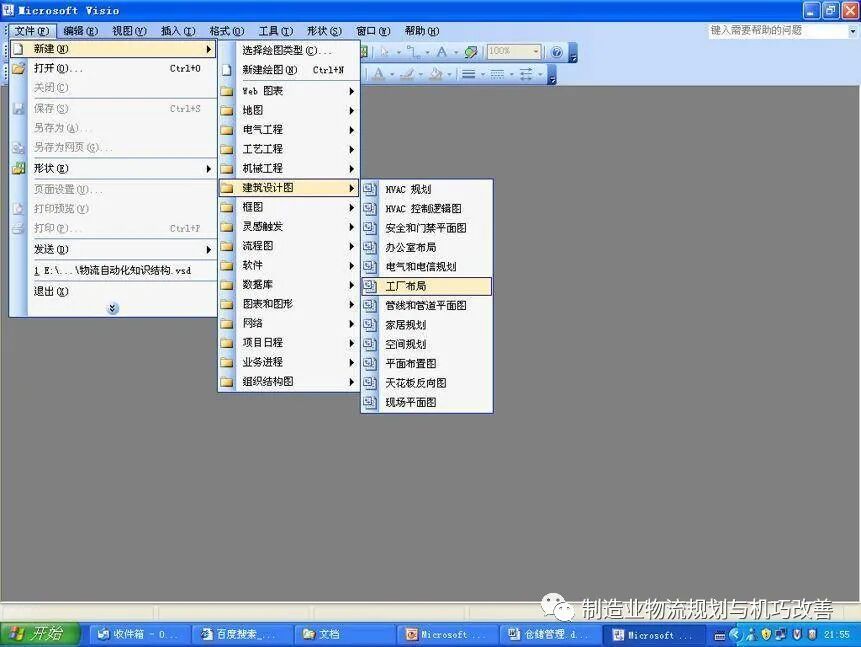Click the Line Ends arrows icon
Viewport: 861px width, 647px height.
(x=528, y=72)
